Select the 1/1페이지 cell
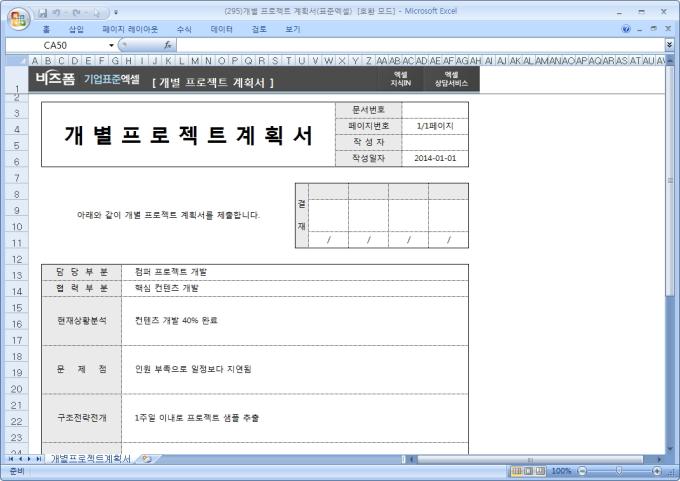The width and height of the screenshot is (680, 481). 435,126
